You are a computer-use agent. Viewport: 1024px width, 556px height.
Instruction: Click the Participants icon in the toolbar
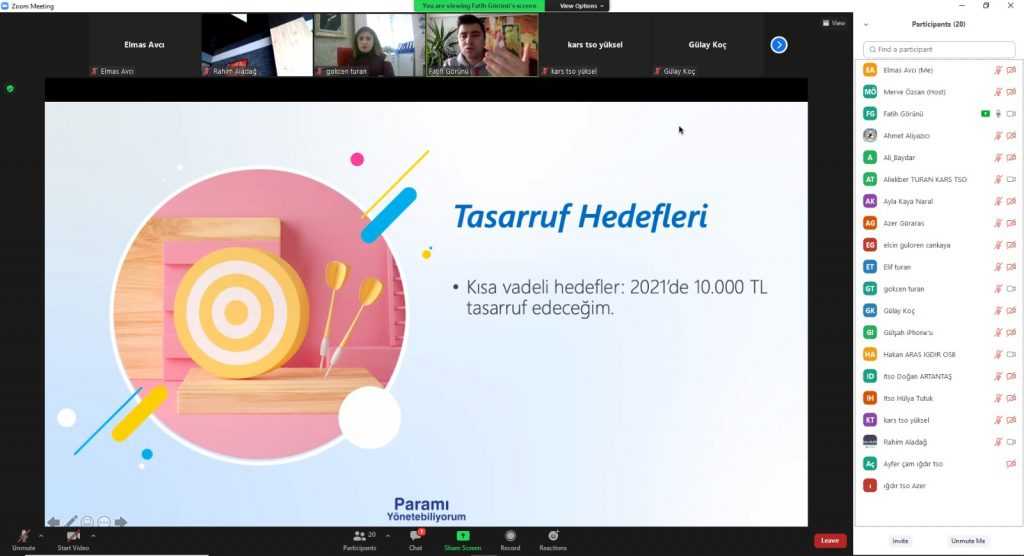point(359,537)
